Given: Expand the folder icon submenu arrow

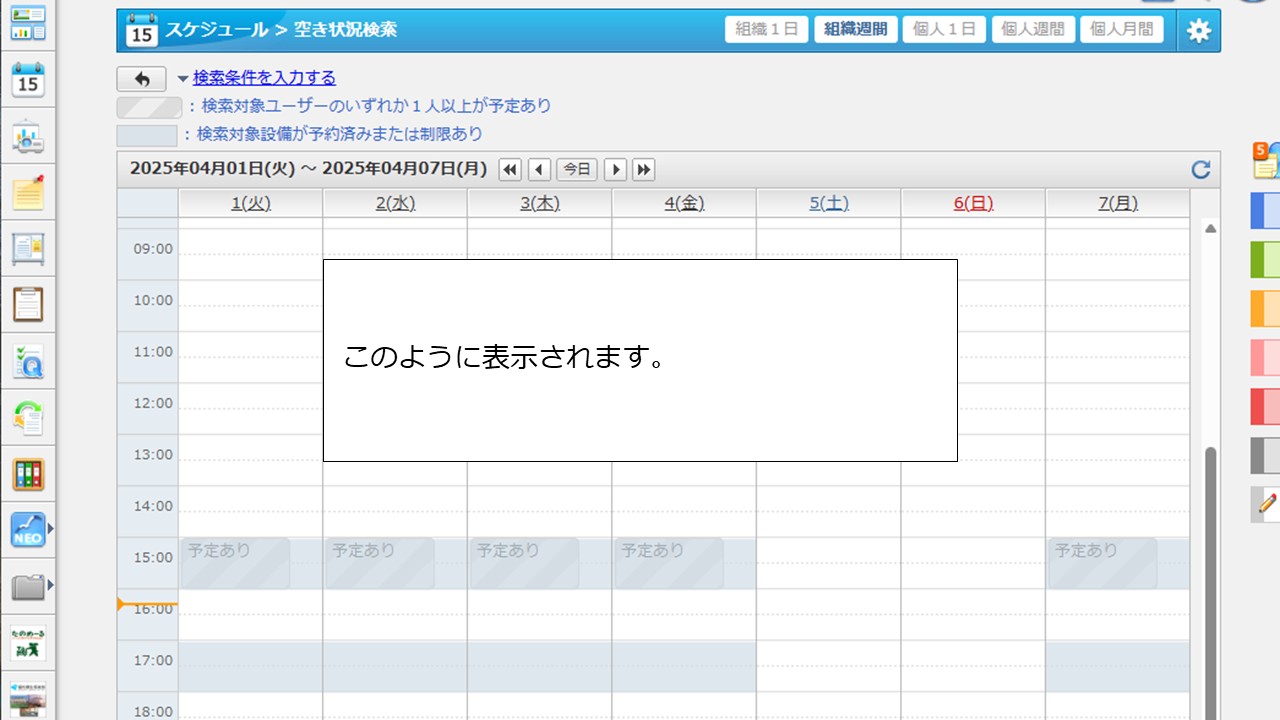Looking at the screenshot, I should 50,585.
